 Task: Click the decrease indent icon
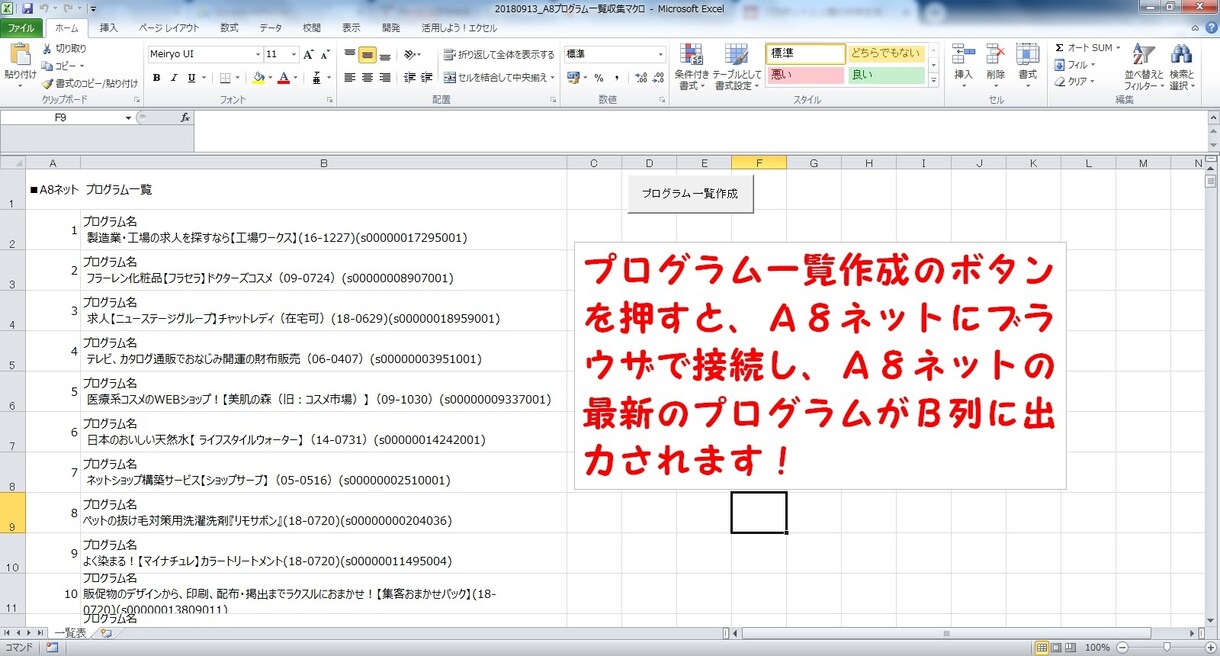pos(409,78)
